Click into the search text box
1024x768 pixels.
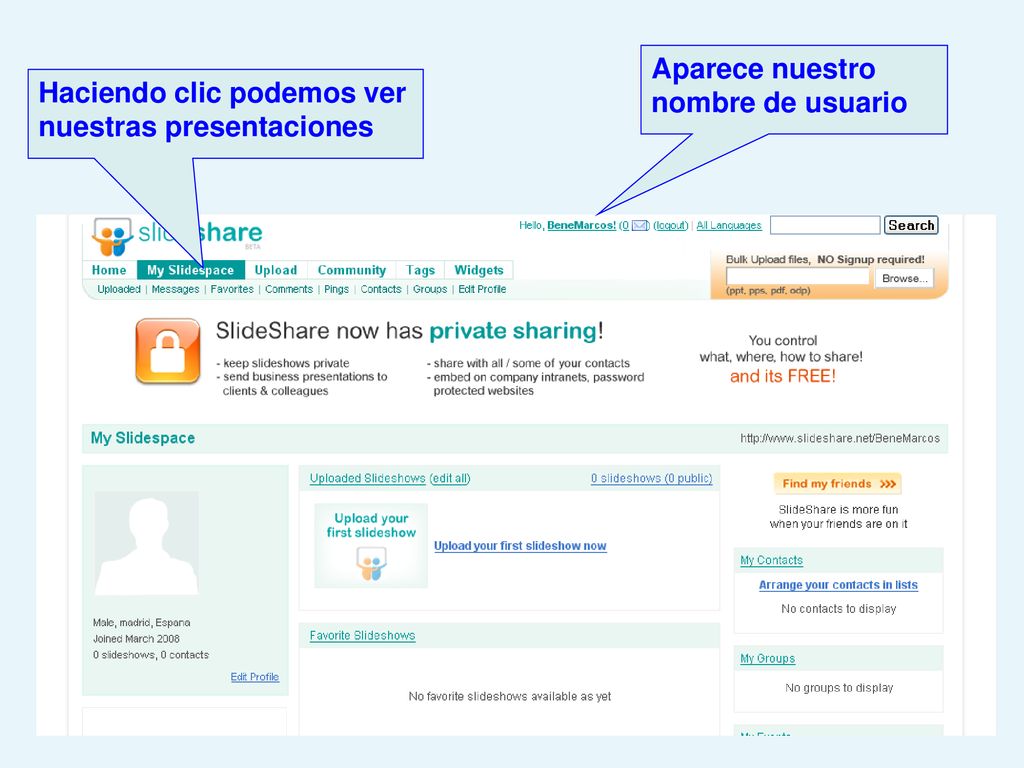(x=825, y=225)
